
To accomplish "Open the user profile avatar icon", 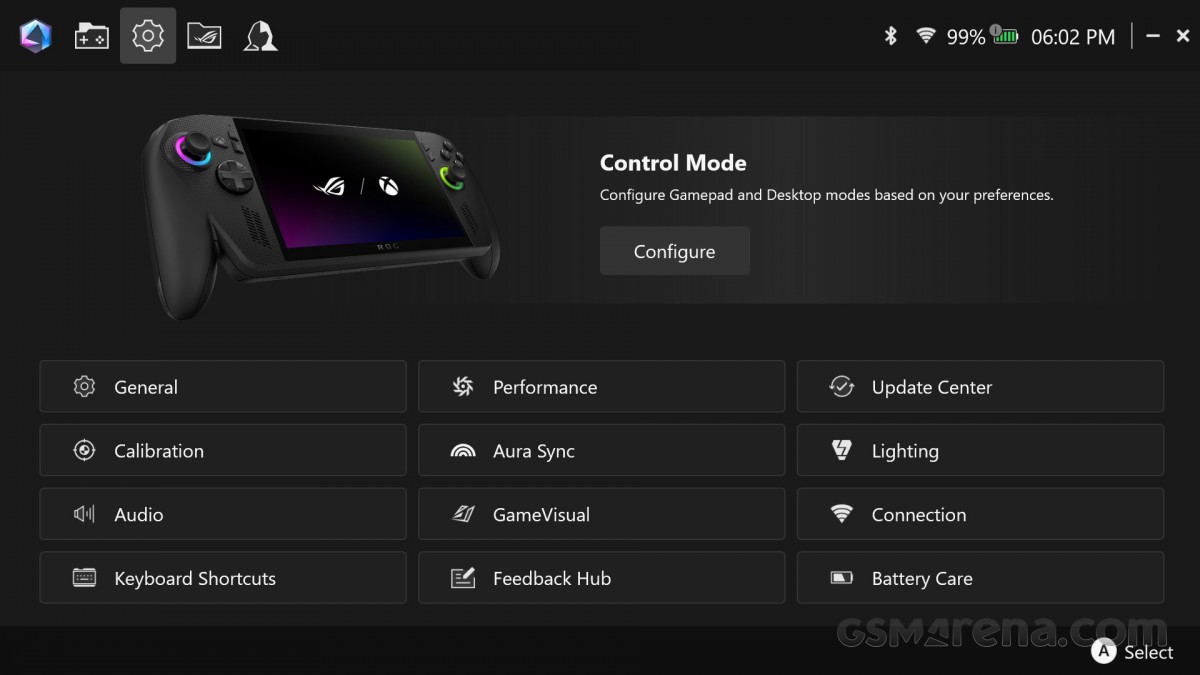I will [x=260, y=36].
